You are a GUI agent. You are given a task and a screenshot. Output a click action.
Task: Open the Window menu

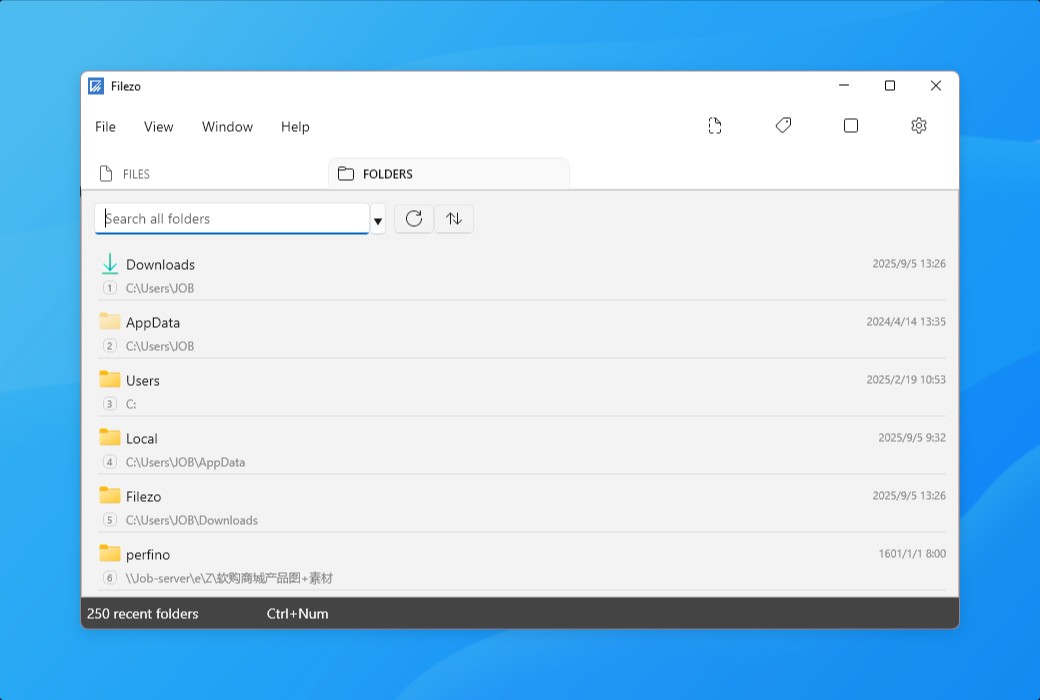point(228,127)
